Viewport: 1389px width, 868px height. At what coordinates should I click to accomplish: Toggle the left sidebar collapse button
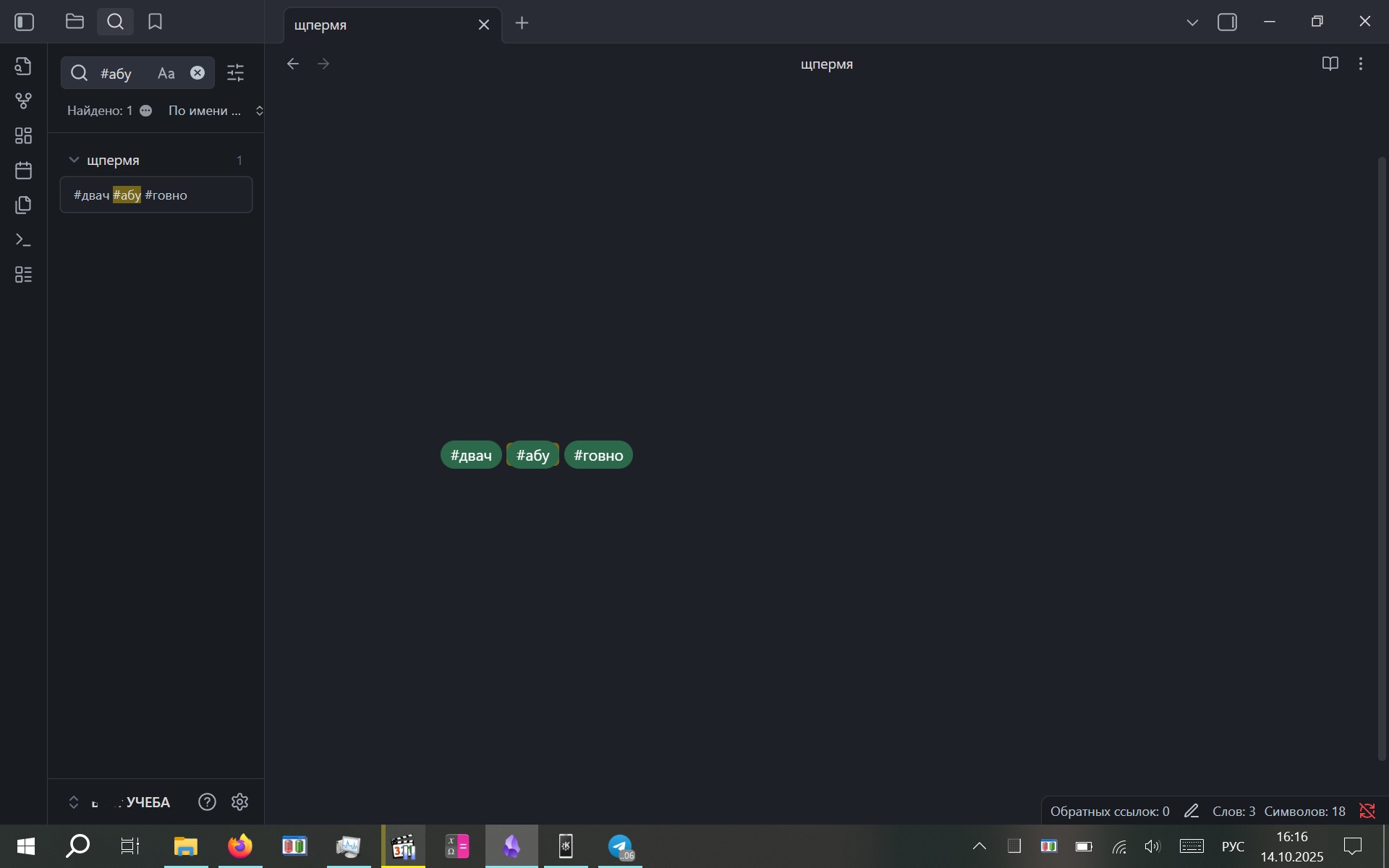pos(25,22)
